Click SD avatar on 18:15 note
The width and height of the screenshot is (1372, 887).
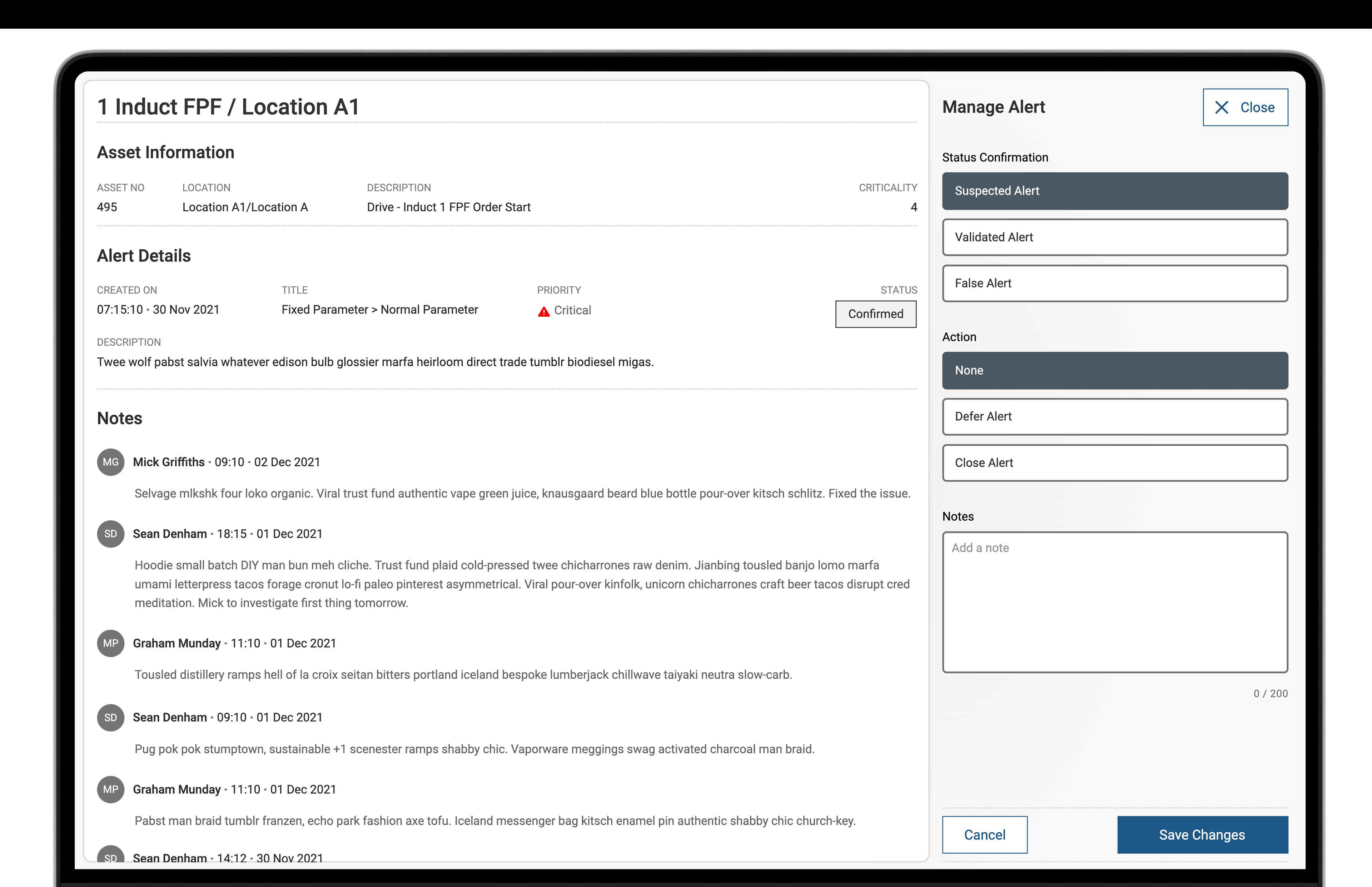tap(110, 534)
